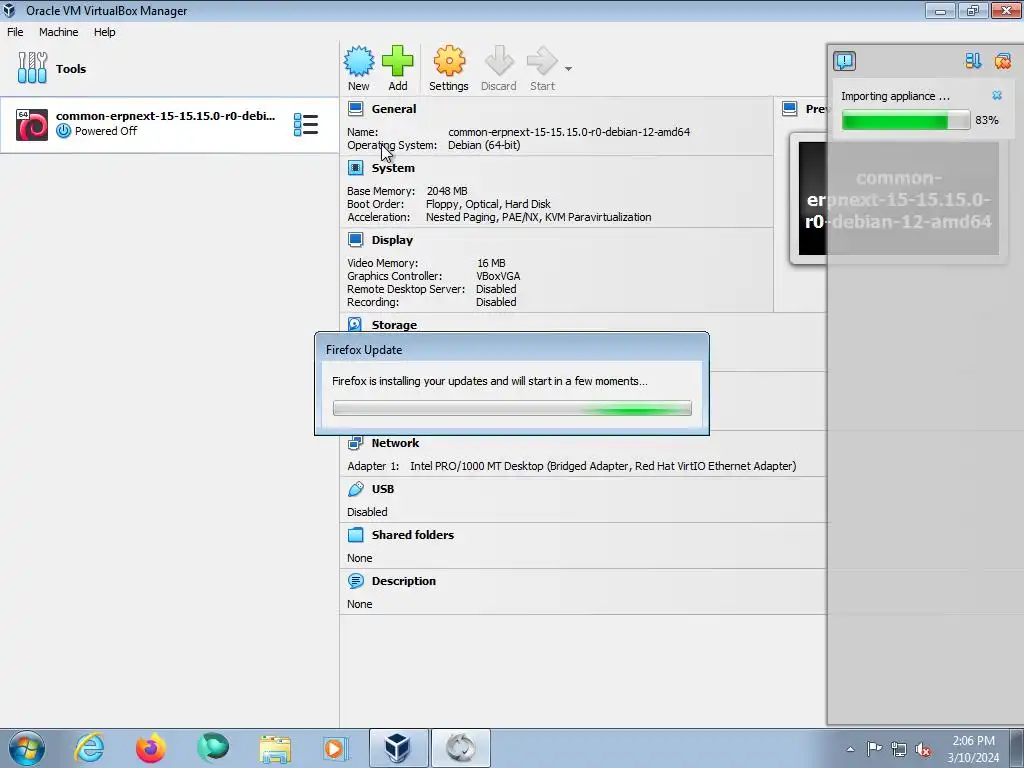Click the Firefox Update progress bar

tap(512, 408)
